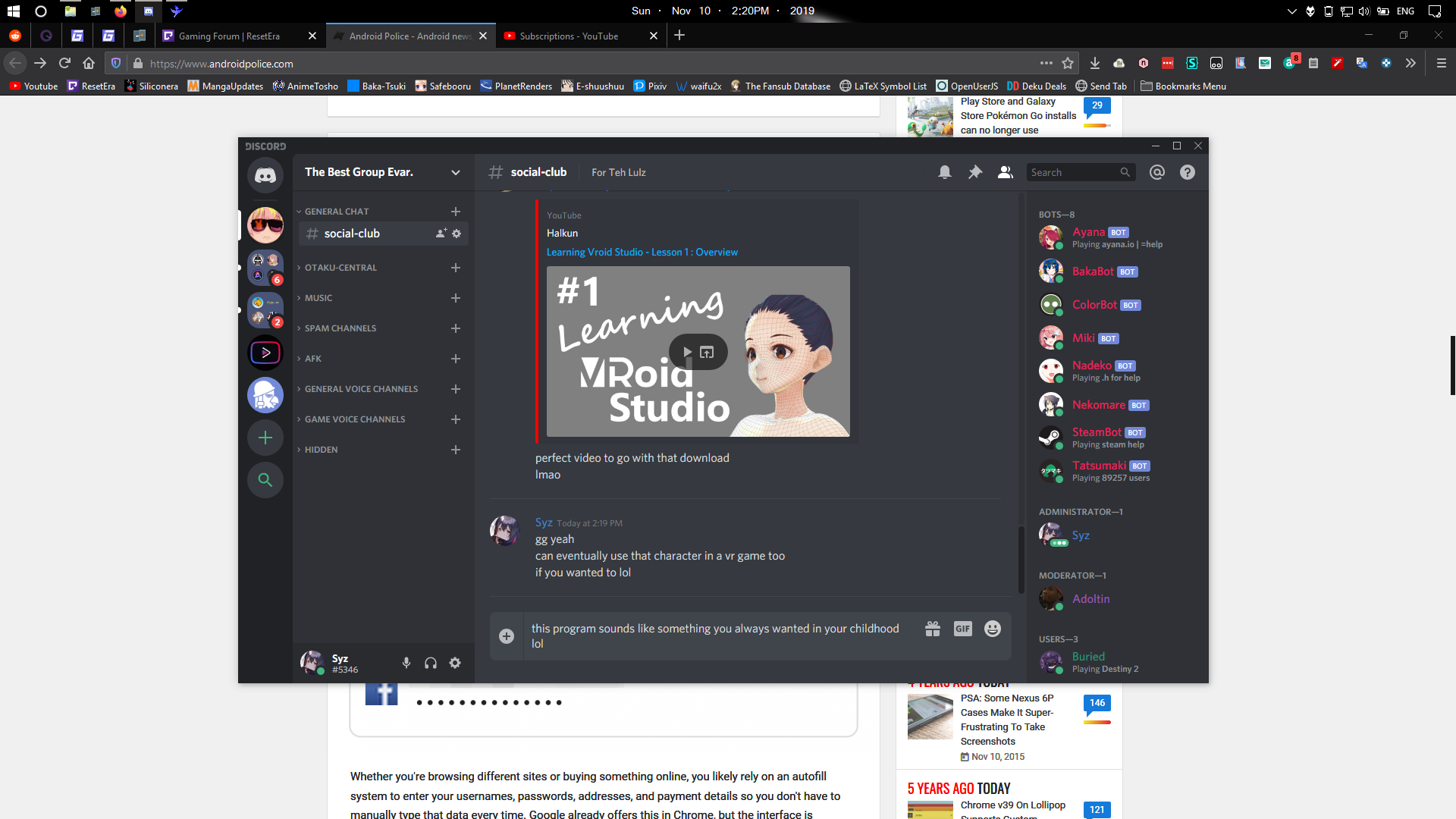Viewport: 1456px width, 819px height.
Task: Toggle the member list icon
Action: [x=1005, y=172]
